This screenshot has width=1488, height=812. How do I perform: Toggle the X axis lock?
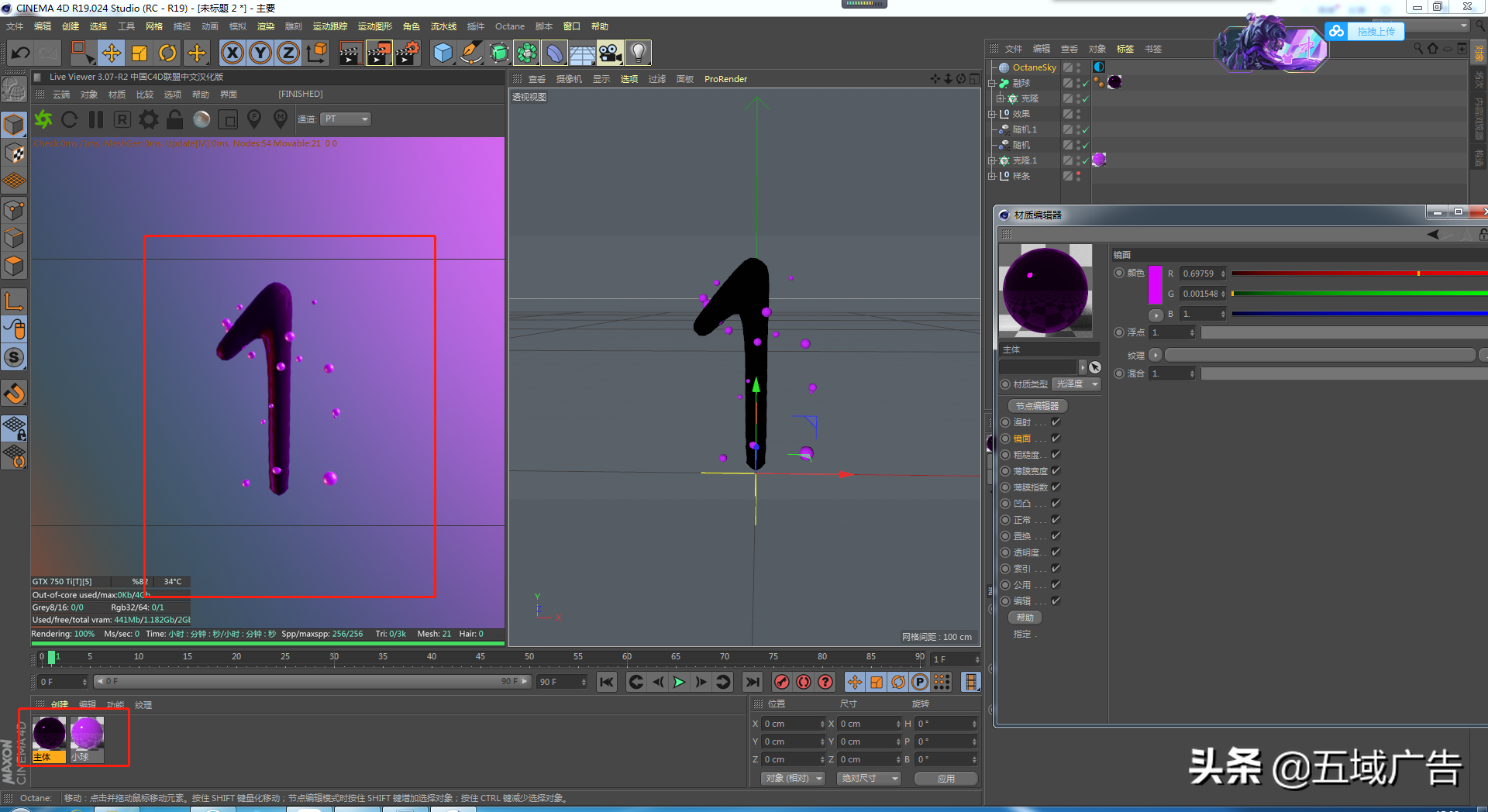[x=232, y=53]
